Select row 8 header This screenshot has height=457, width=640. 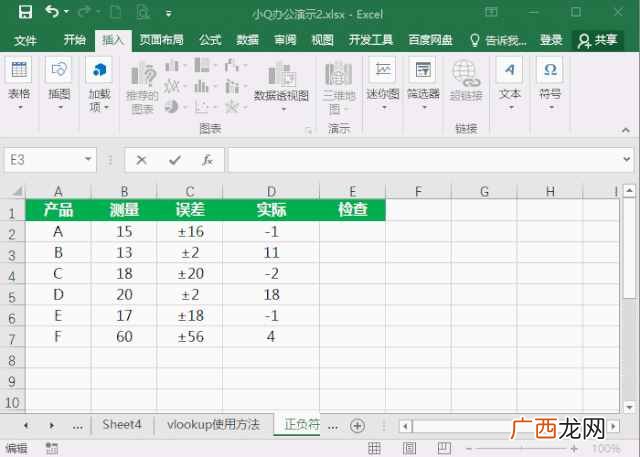(x=12, y=360)
